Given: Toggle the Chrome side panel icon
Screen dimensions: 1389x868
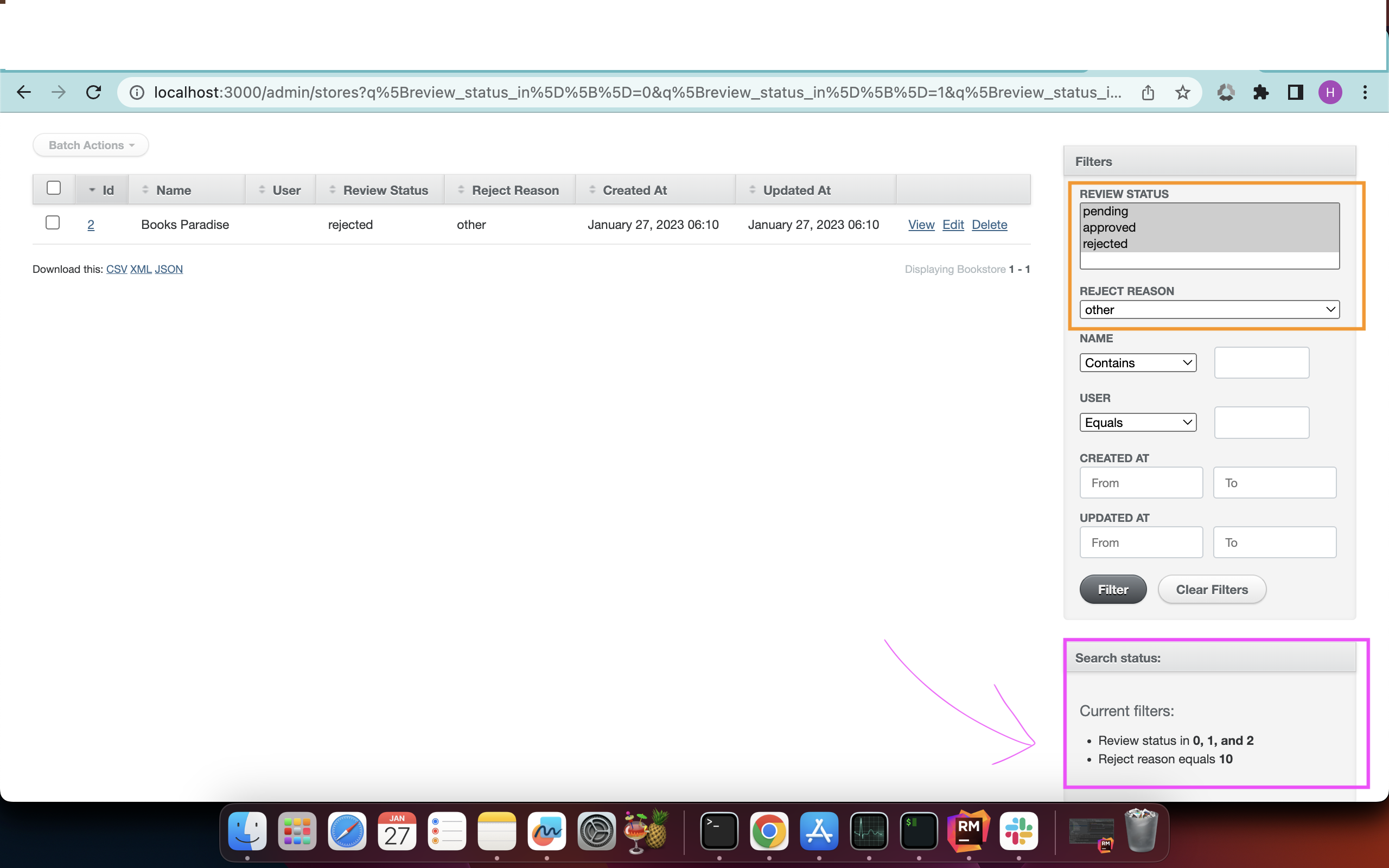Looking at the screenshot, I should (x=1296, y=92).
